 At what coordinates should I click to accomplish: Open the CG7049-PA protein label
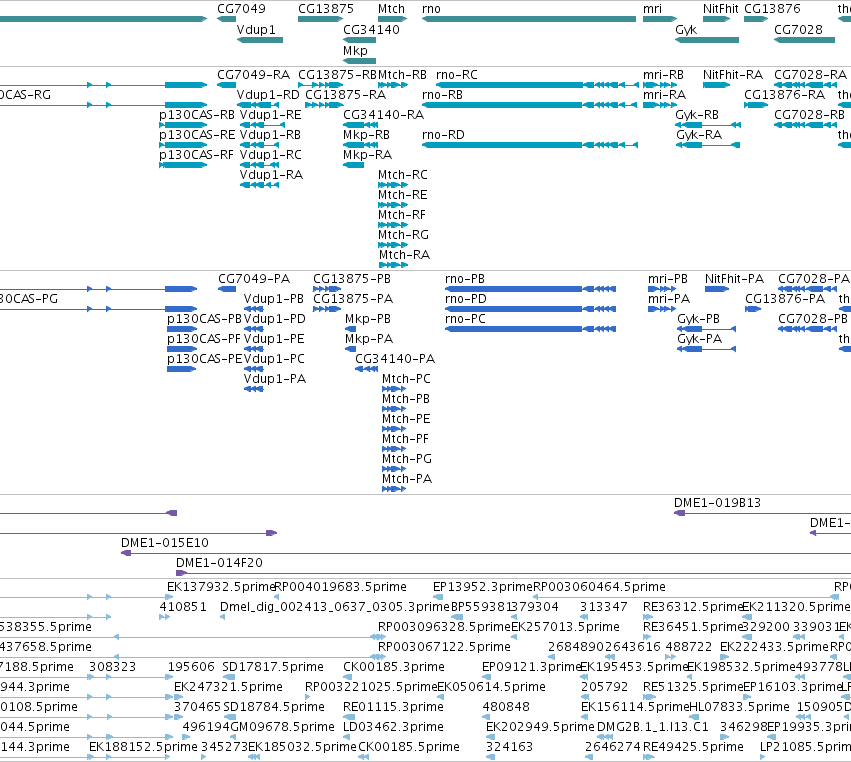point(254,278)
